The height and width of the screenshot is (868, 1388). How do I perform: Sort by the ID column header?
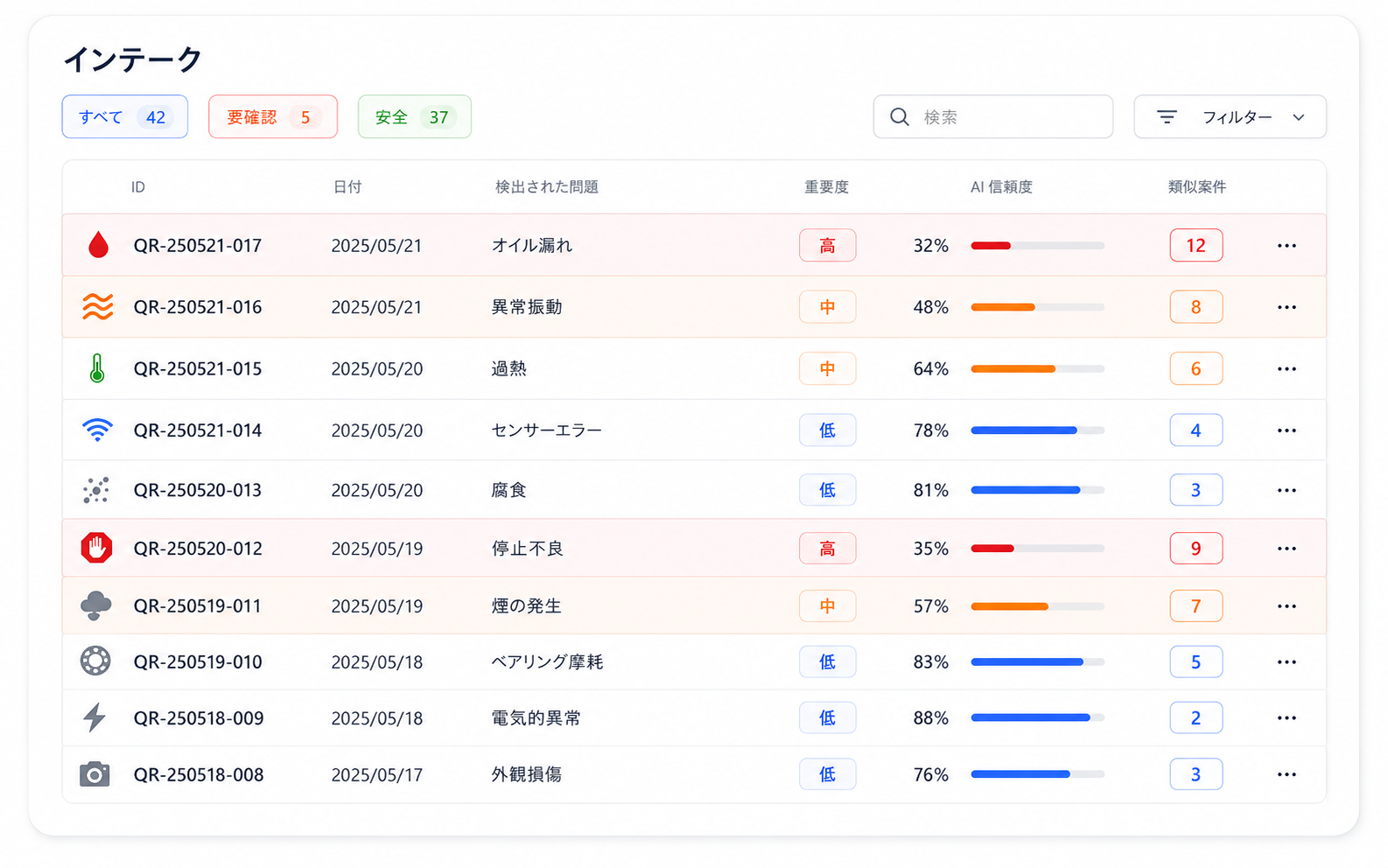click(x=138, y=187)
